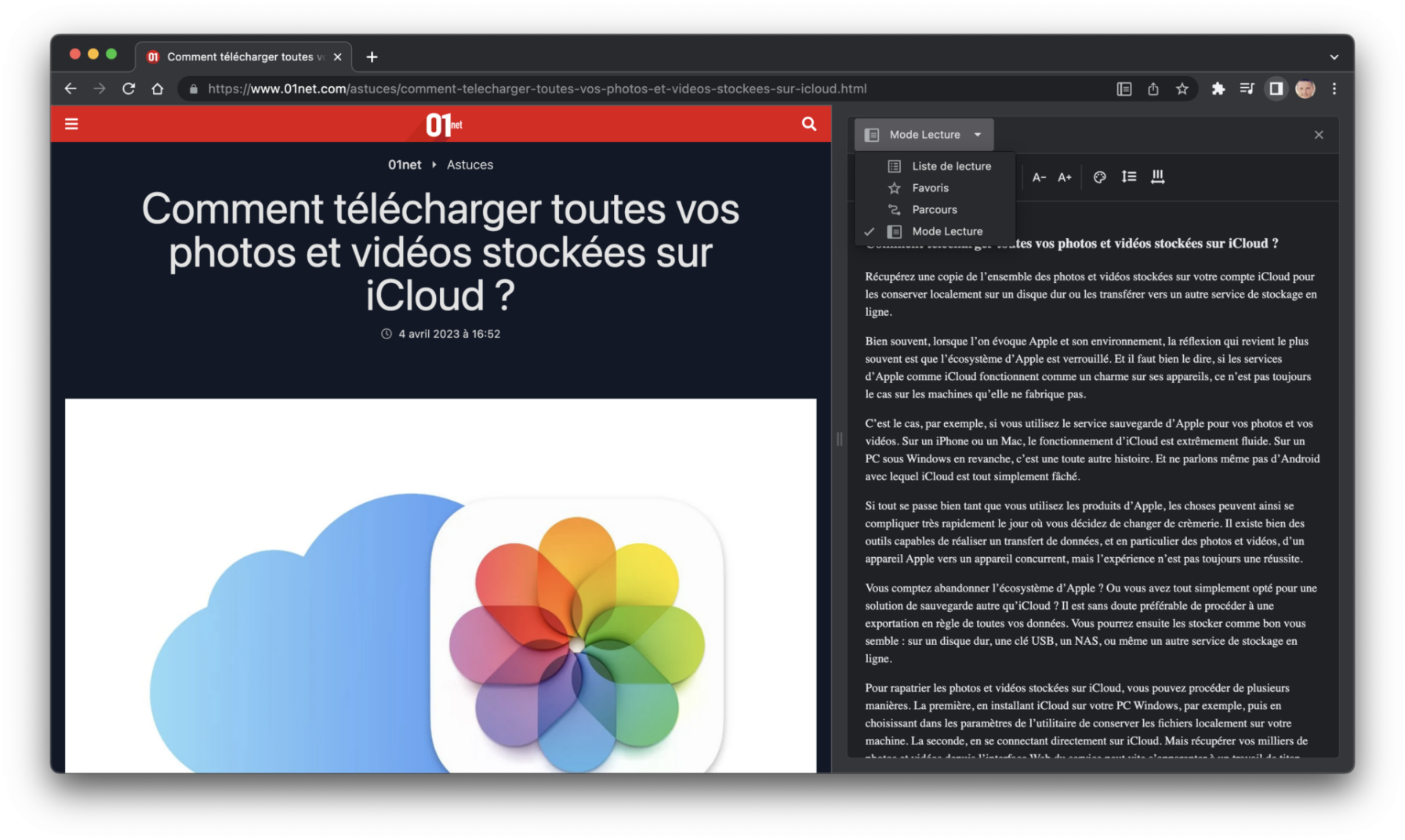Adjust letter spacing icon
Screen dimensions: 1405x840
1157,177
